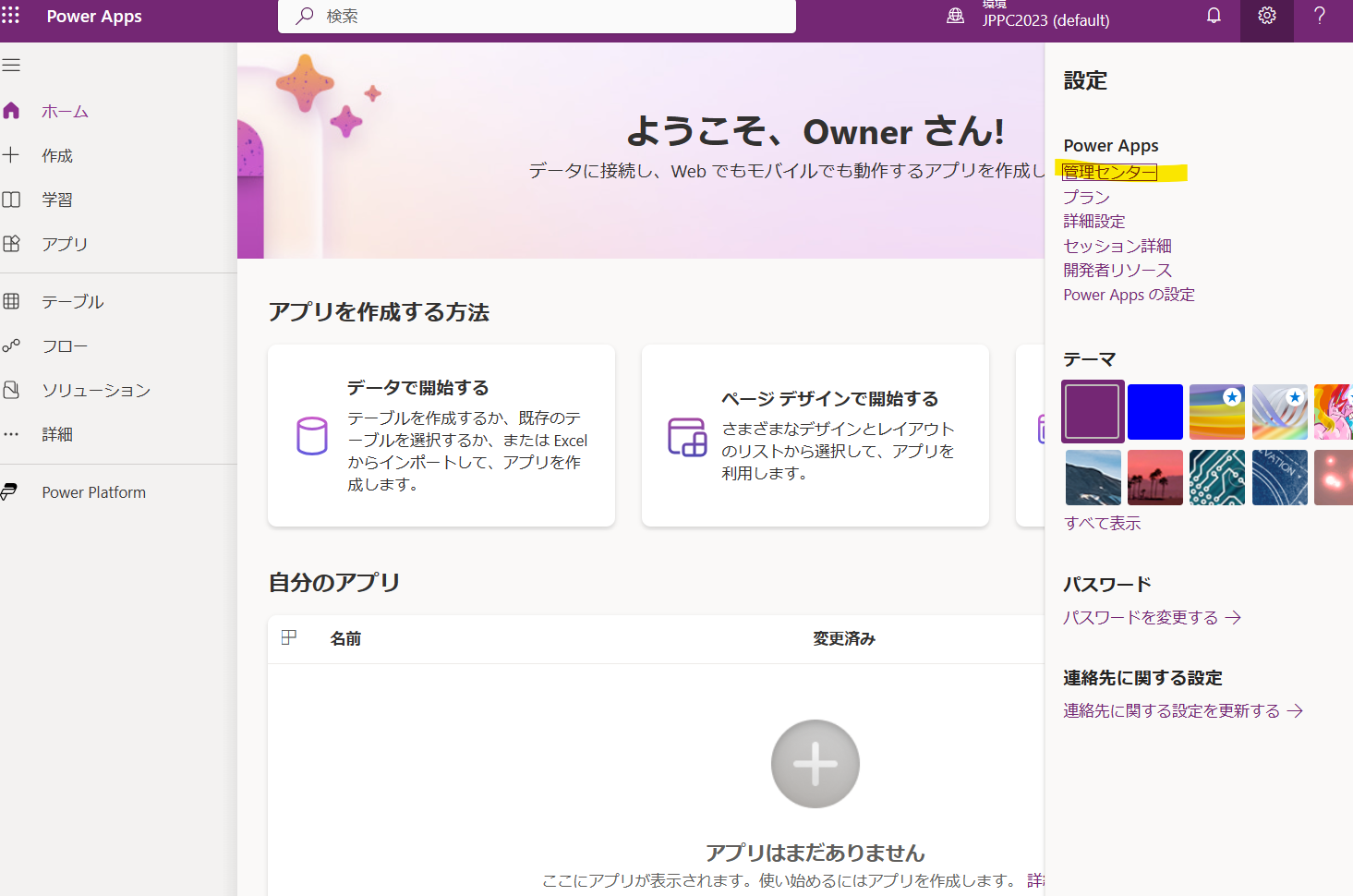The height and width of the screenshot is (896, 1353).
Task: Click the データで開始する card
Action: pyautogui.click(x=441, y=436)
